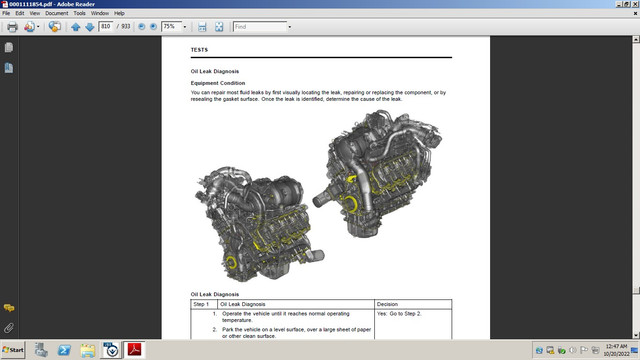Click the email/share globe icon
Image resolution: width=640 pixels, height=360 pixels.
(54, 27)
